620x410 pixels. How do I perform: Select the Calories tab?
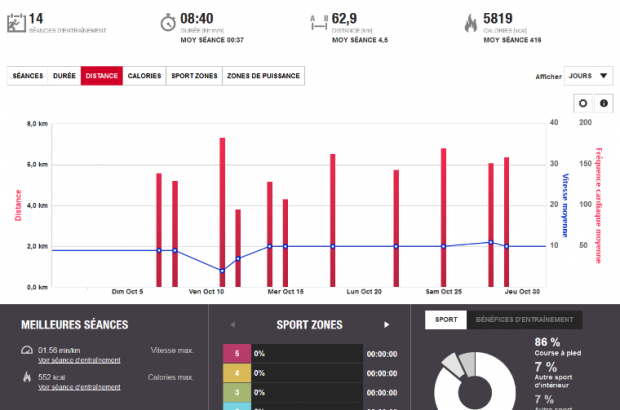coord(144,76)
